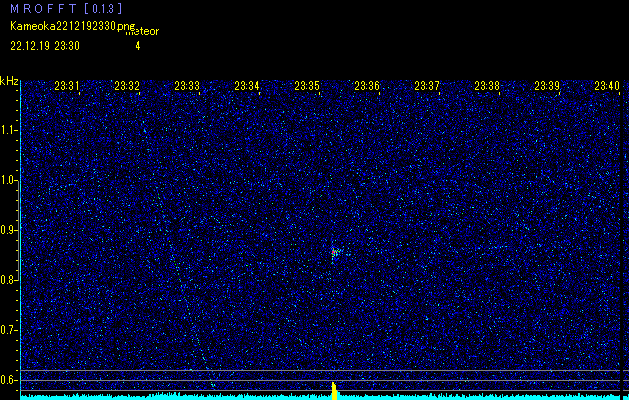Screen dimensions: 629x400
Task: Click the 23:31 time marker
Action: 67,86
